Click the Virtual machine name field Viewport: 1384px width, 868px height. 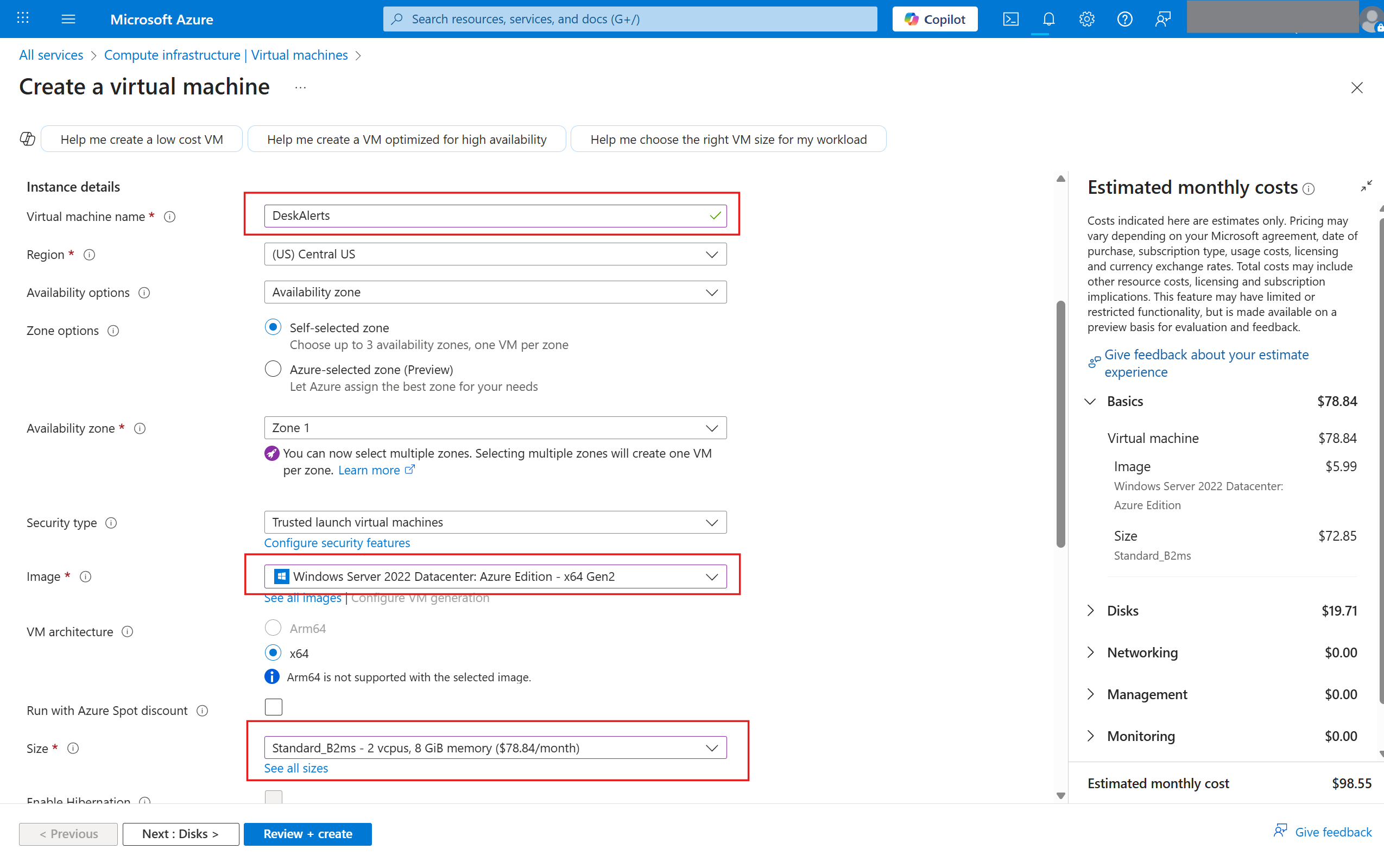coord(488,216)
